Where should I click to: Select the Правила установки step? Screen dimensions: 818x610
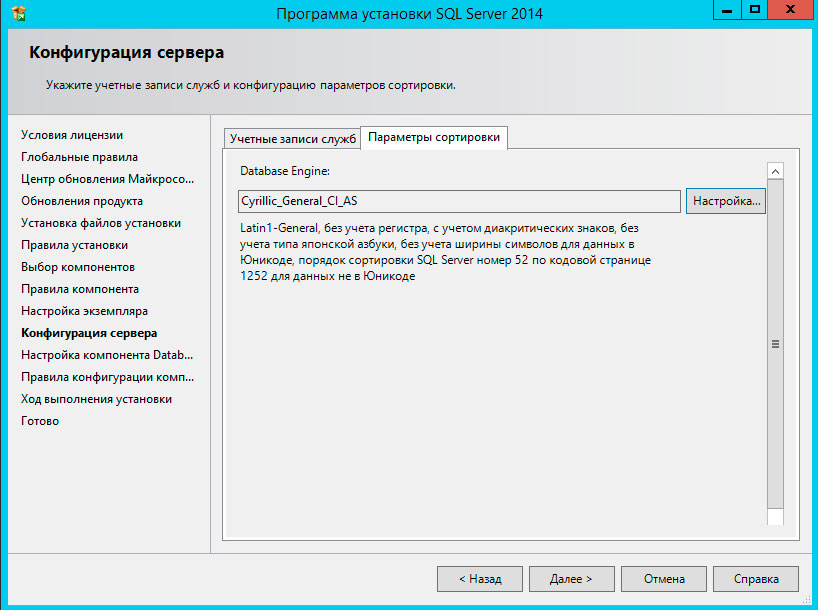click(x=75, y=245)
